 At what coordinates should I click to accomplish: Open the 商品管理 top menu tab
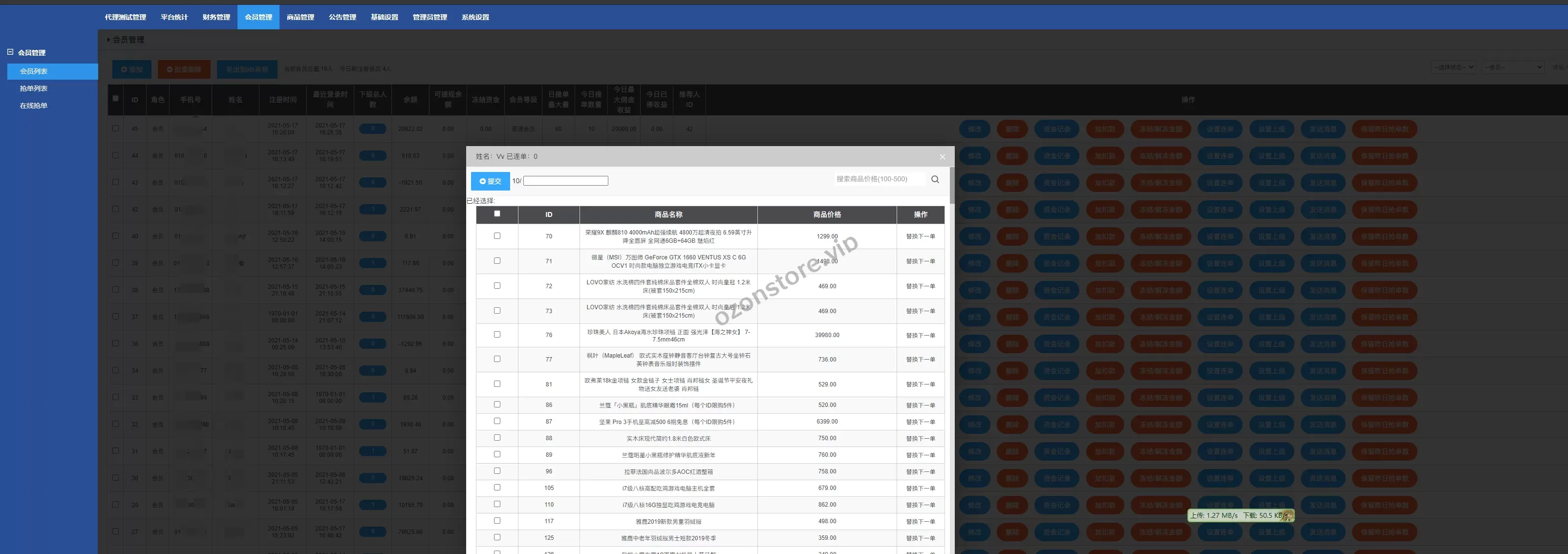click(300, 17)
